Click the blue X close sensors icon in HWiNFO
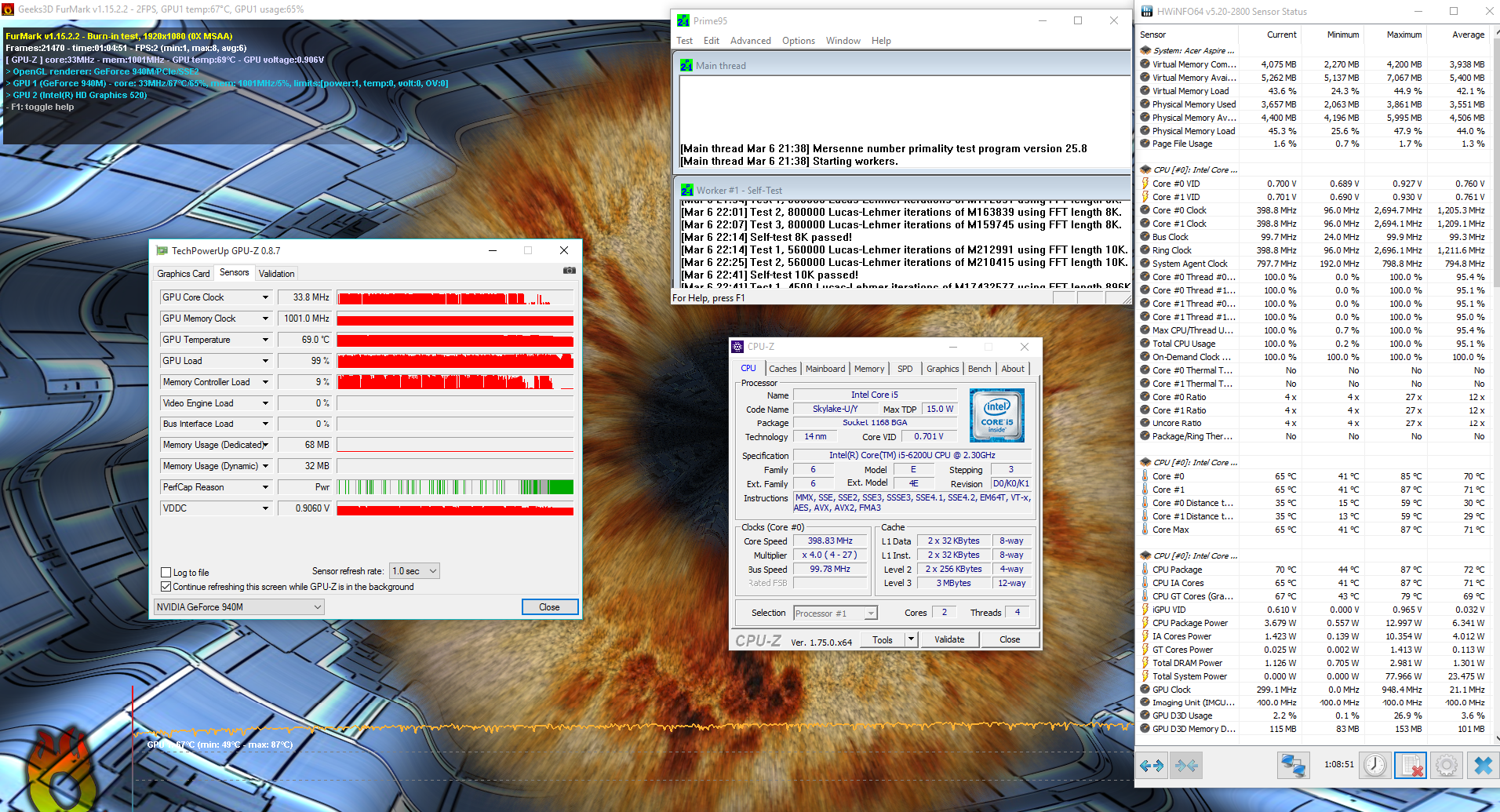 point(1483,766)
